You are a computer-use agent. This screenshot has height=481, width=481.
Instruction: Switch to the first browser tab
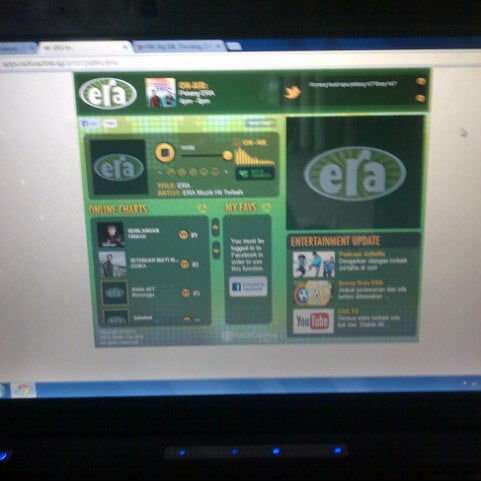(17, 49)
